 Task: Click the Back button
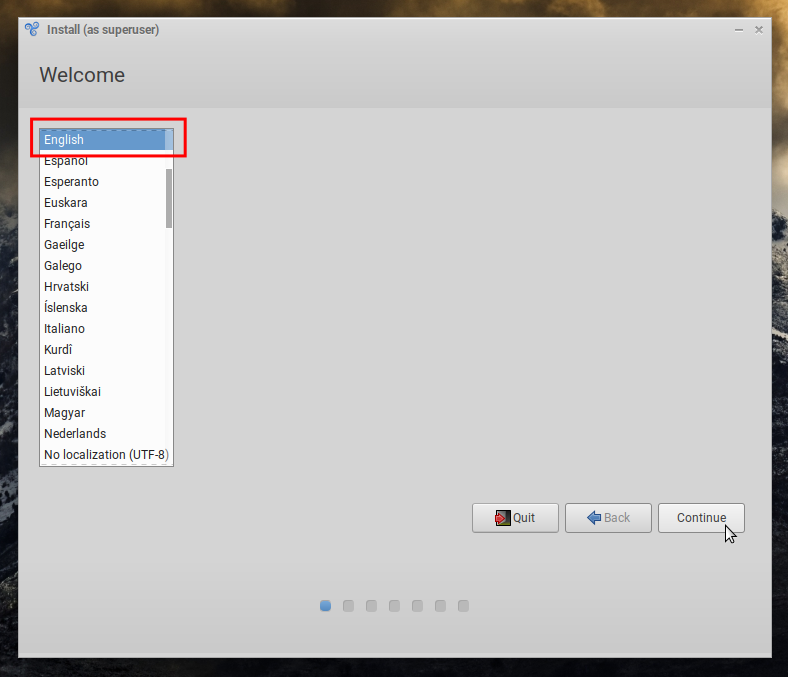[x=608, y=518]
